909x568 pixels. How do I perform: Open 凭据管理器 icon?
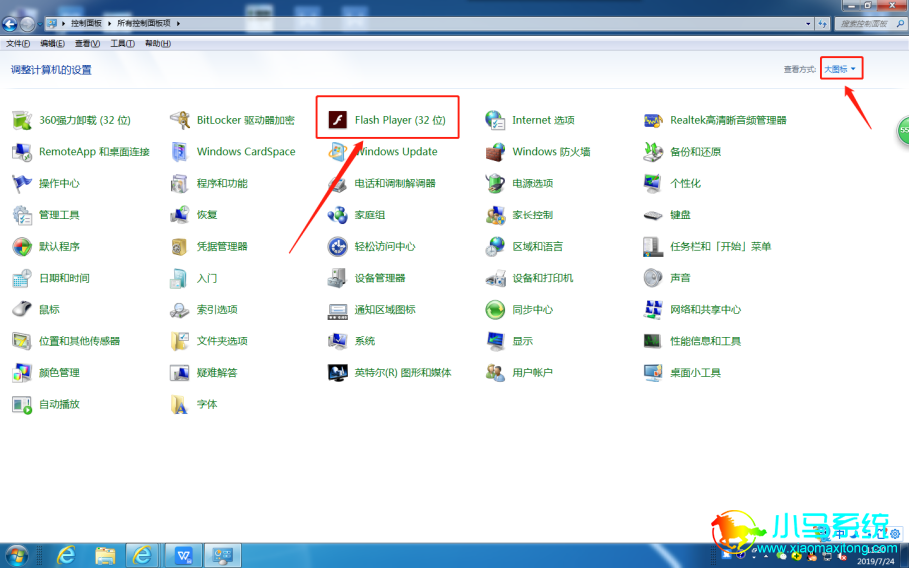tap(180, 246)
